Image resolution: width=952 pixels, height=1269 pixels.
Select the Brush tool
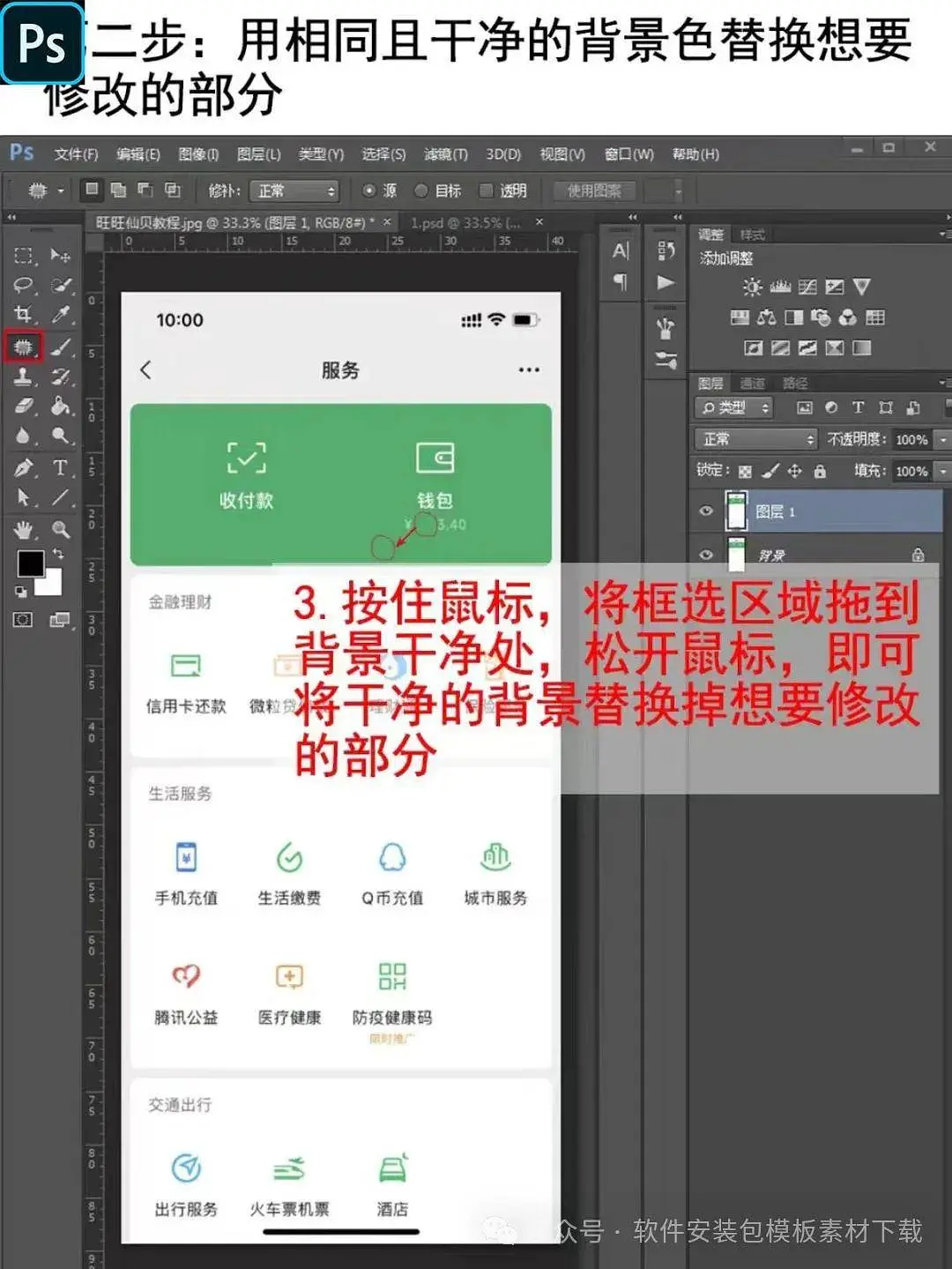(x=60, y=347)
